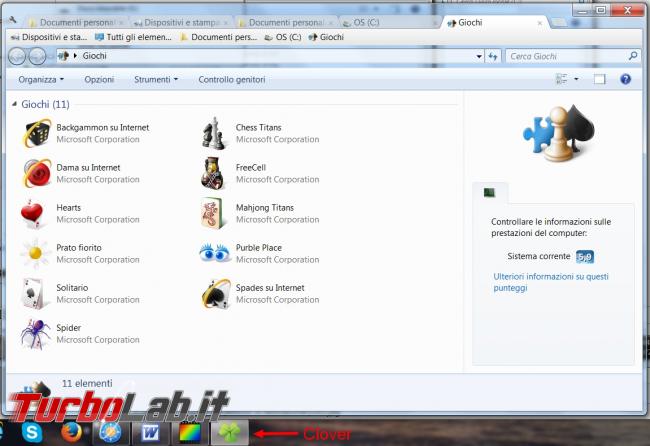Expand the address bar history dropdown

(x=479, y=56)
